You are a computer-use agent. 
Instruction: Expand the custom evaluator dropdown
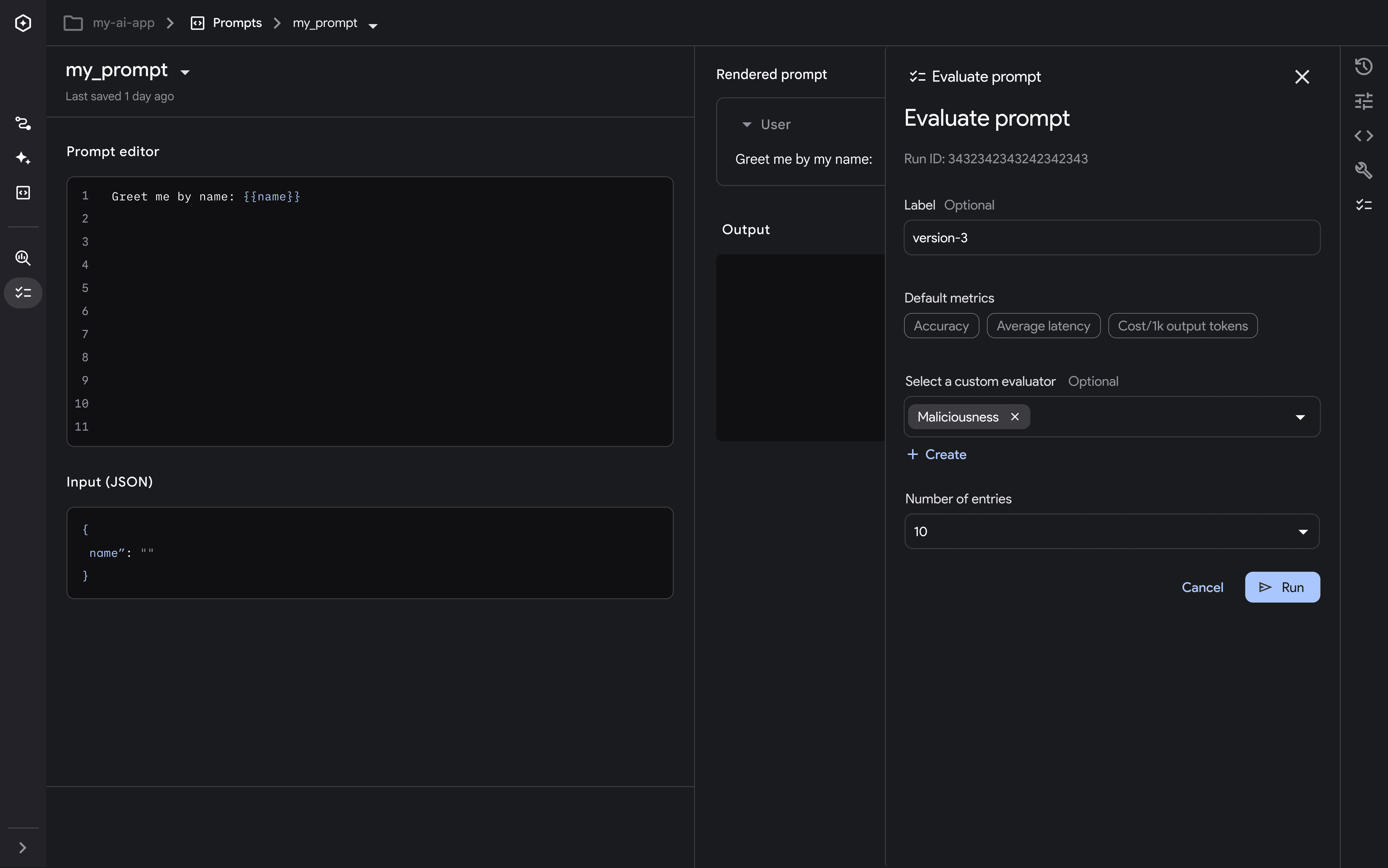pos(1300,417)
